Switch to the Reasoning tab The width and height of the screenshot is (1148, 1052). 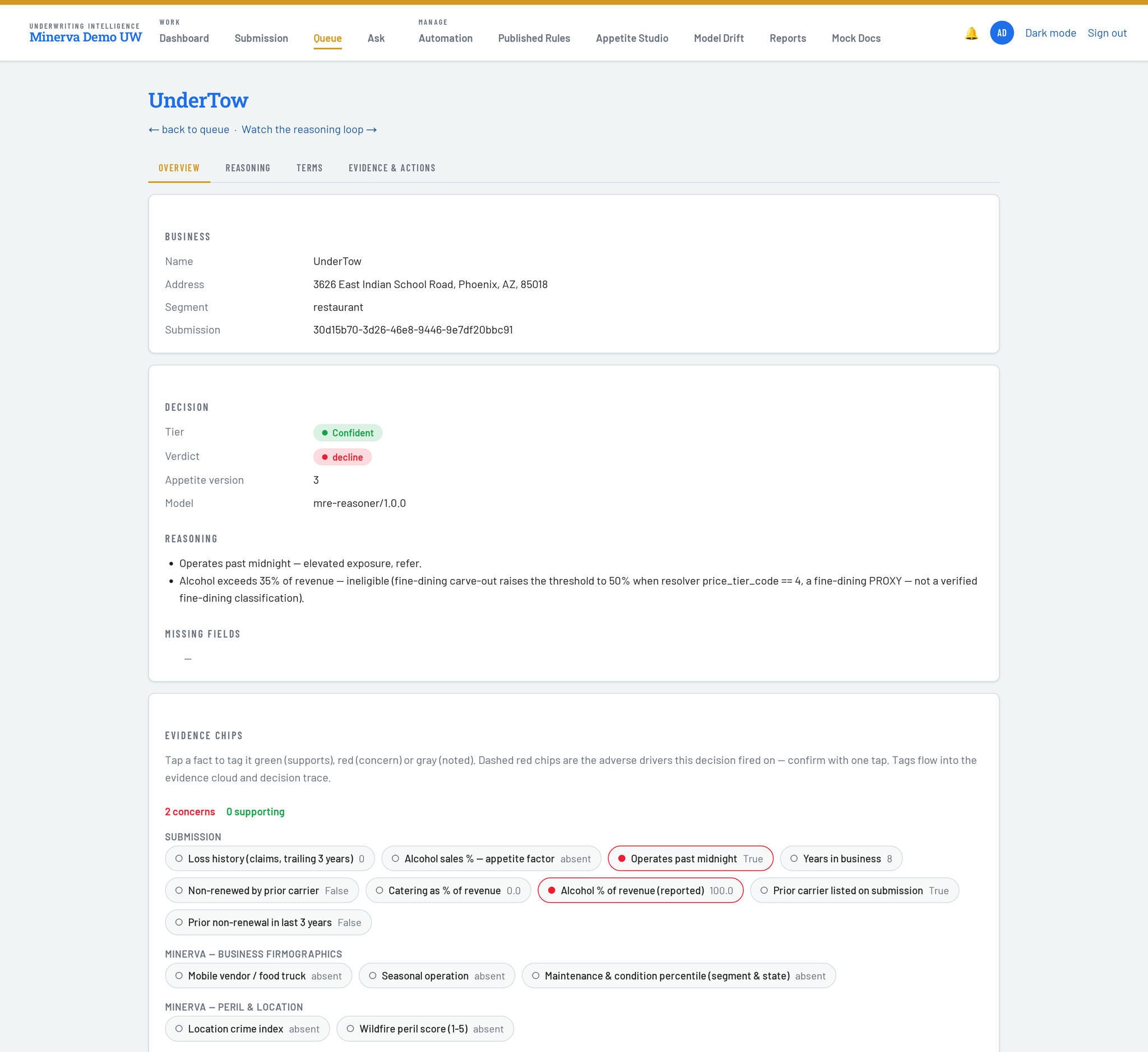point(248,168)
